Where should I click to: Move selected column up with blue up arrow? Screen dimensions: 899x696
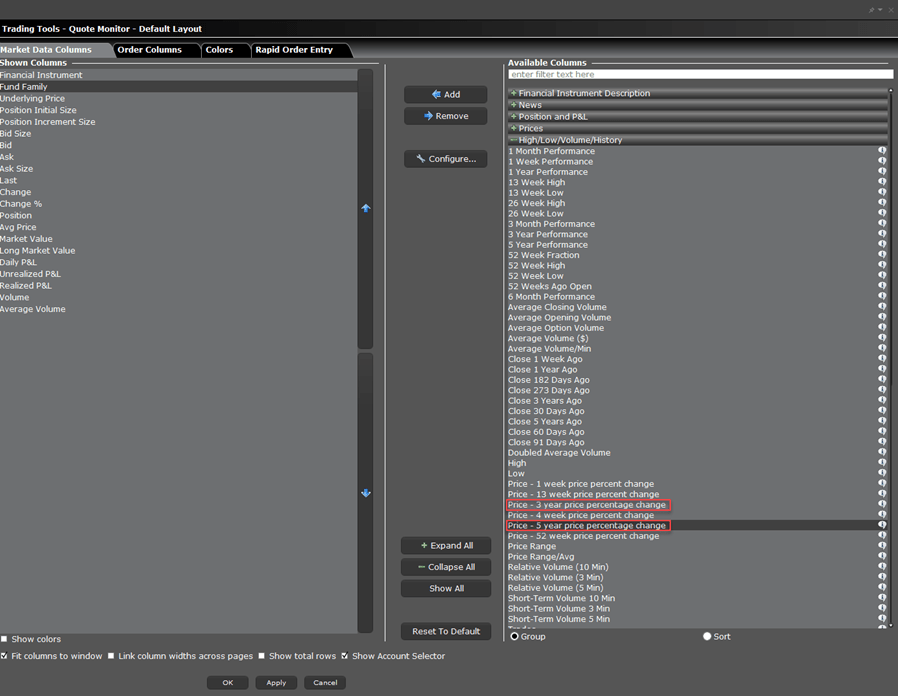click(x=365, y=208)
